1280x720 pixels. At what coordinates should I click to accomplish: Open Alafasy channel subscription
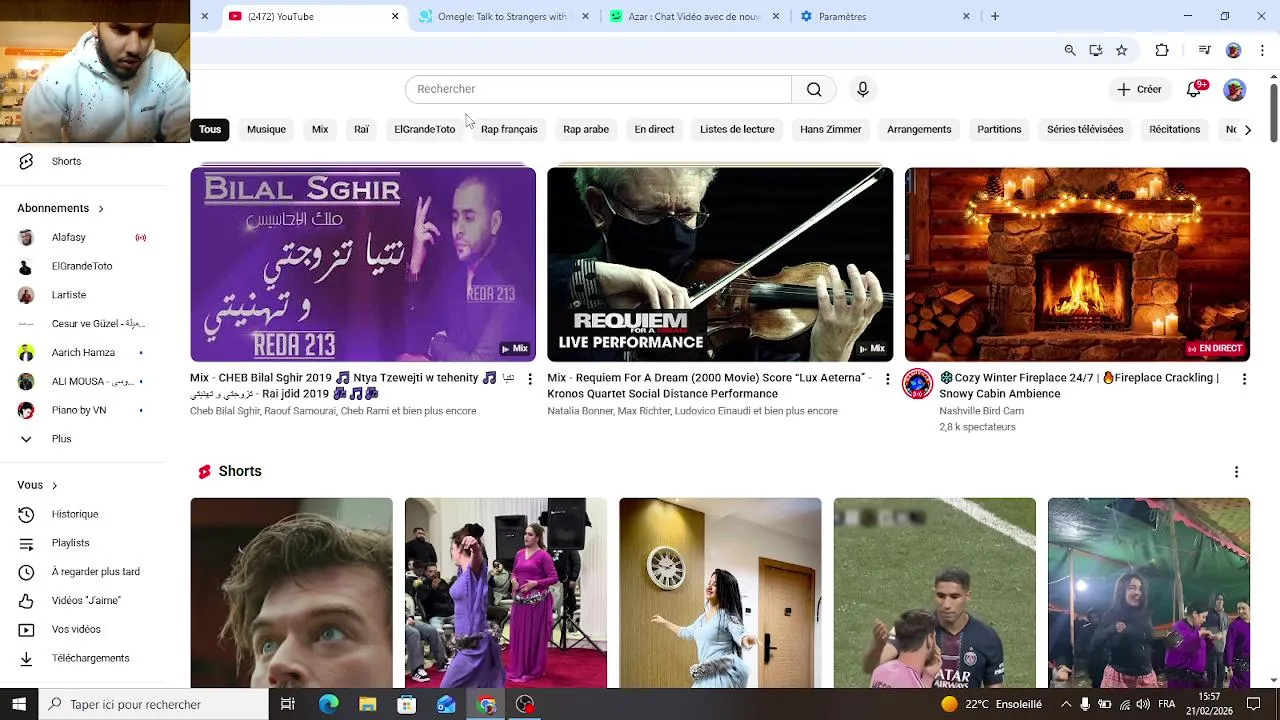82,237
